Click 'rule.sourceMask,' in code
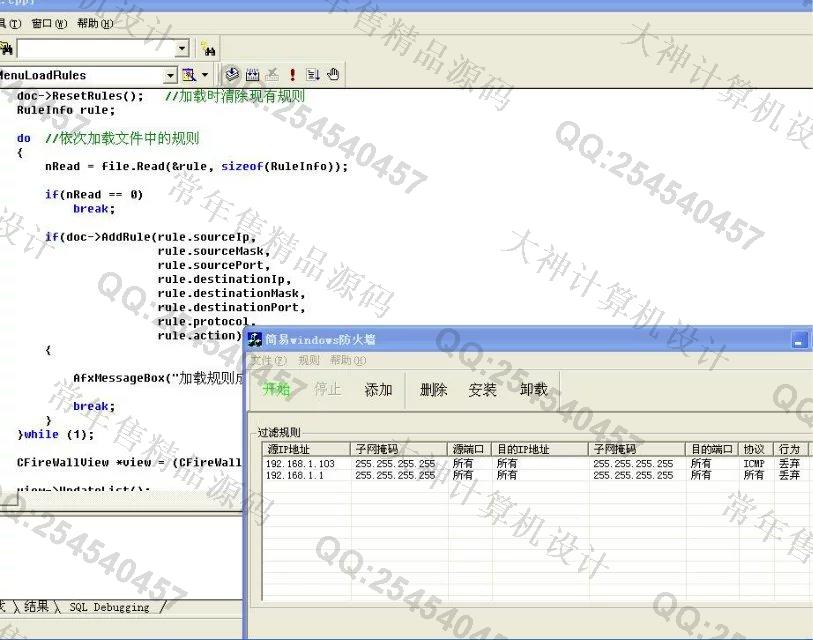 [x=214, y=251]
